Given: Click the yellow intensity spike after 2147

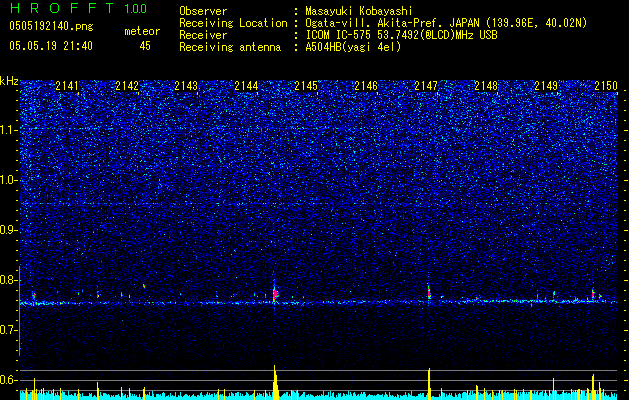Looking at the screenshot, I should [429, 384].
